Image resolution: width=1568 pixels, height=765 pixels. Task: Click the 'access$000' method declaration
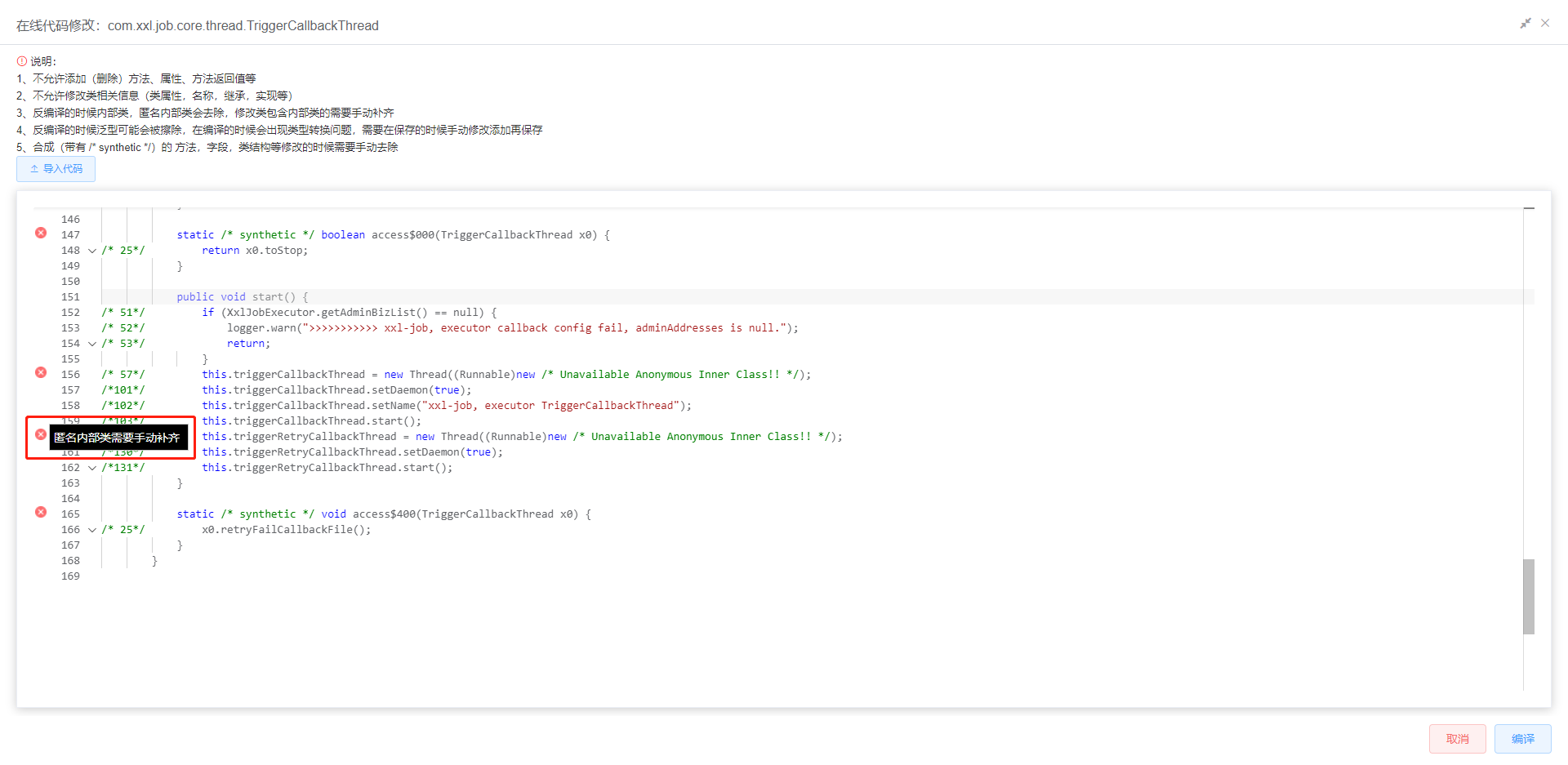point(393,235)
